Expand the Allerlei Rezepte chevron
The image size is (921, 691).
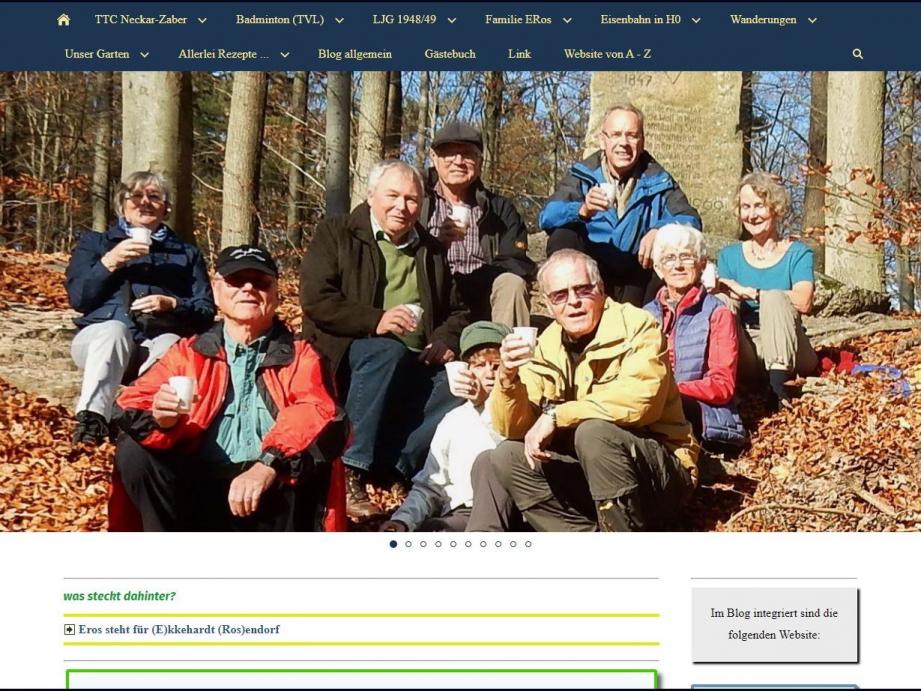pos(284,55)
